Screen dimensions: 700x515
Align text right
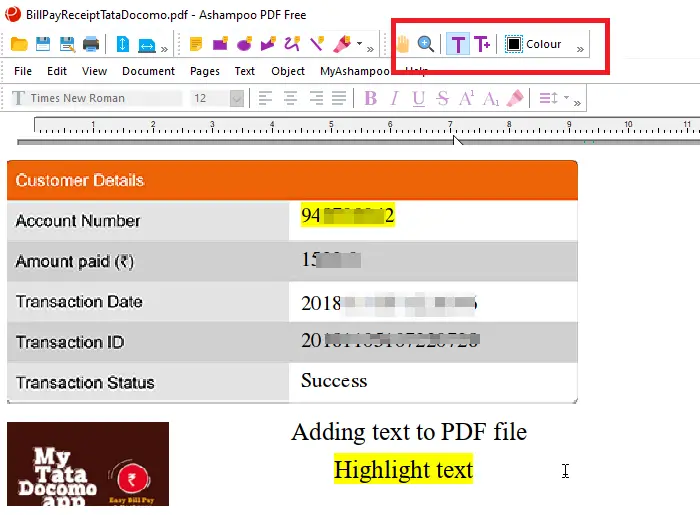click(x=316, y=98)
